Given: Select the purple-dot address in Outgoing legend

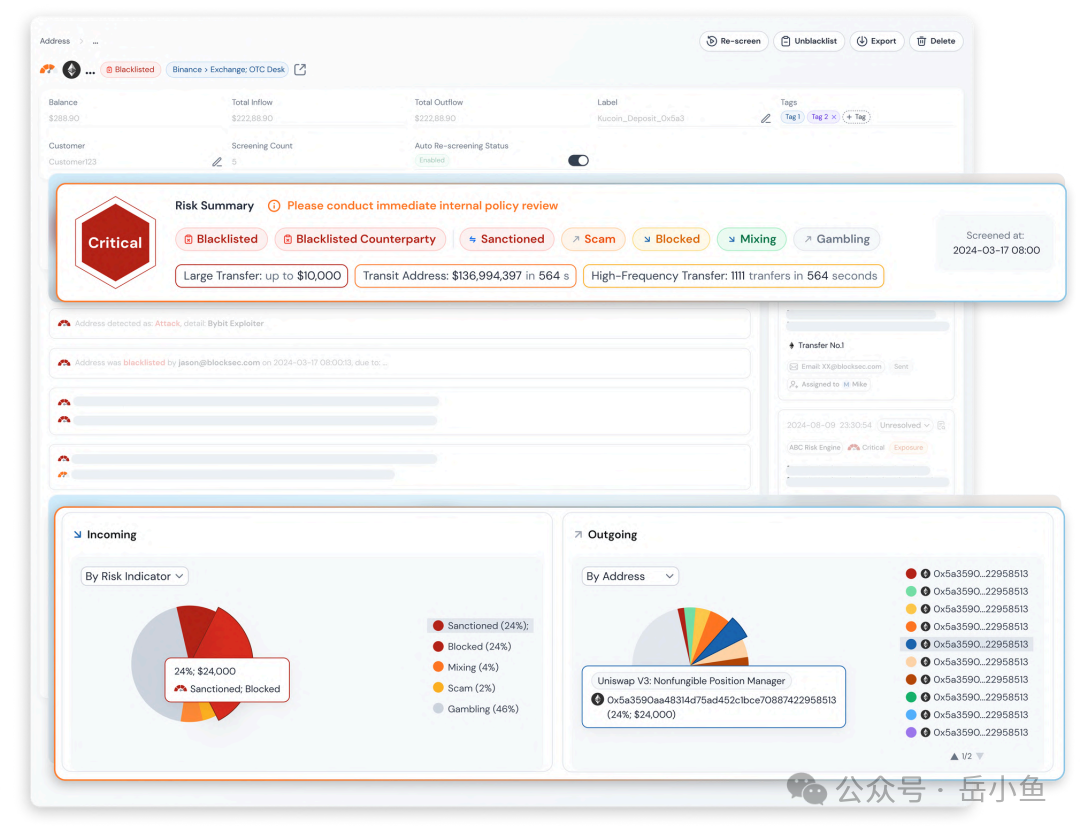Looking at the screenshot, I should pos(967,733).
